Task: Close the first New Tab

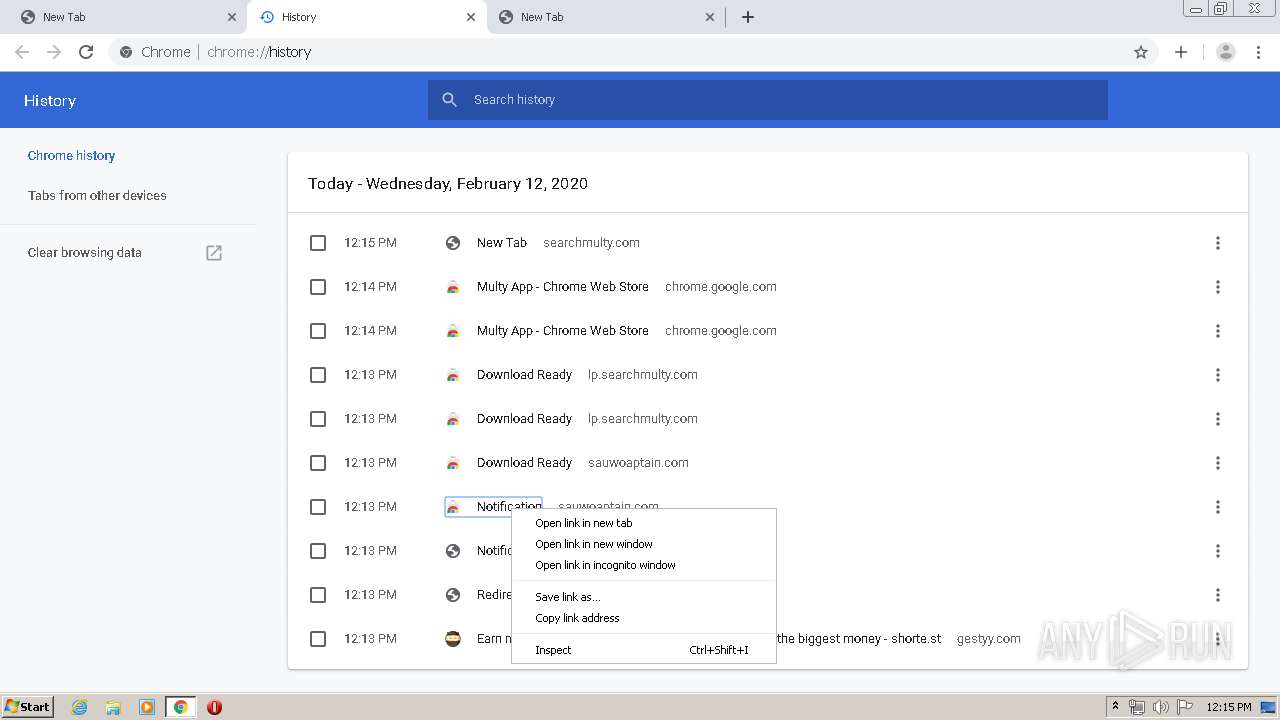Action: coord(232,17)
